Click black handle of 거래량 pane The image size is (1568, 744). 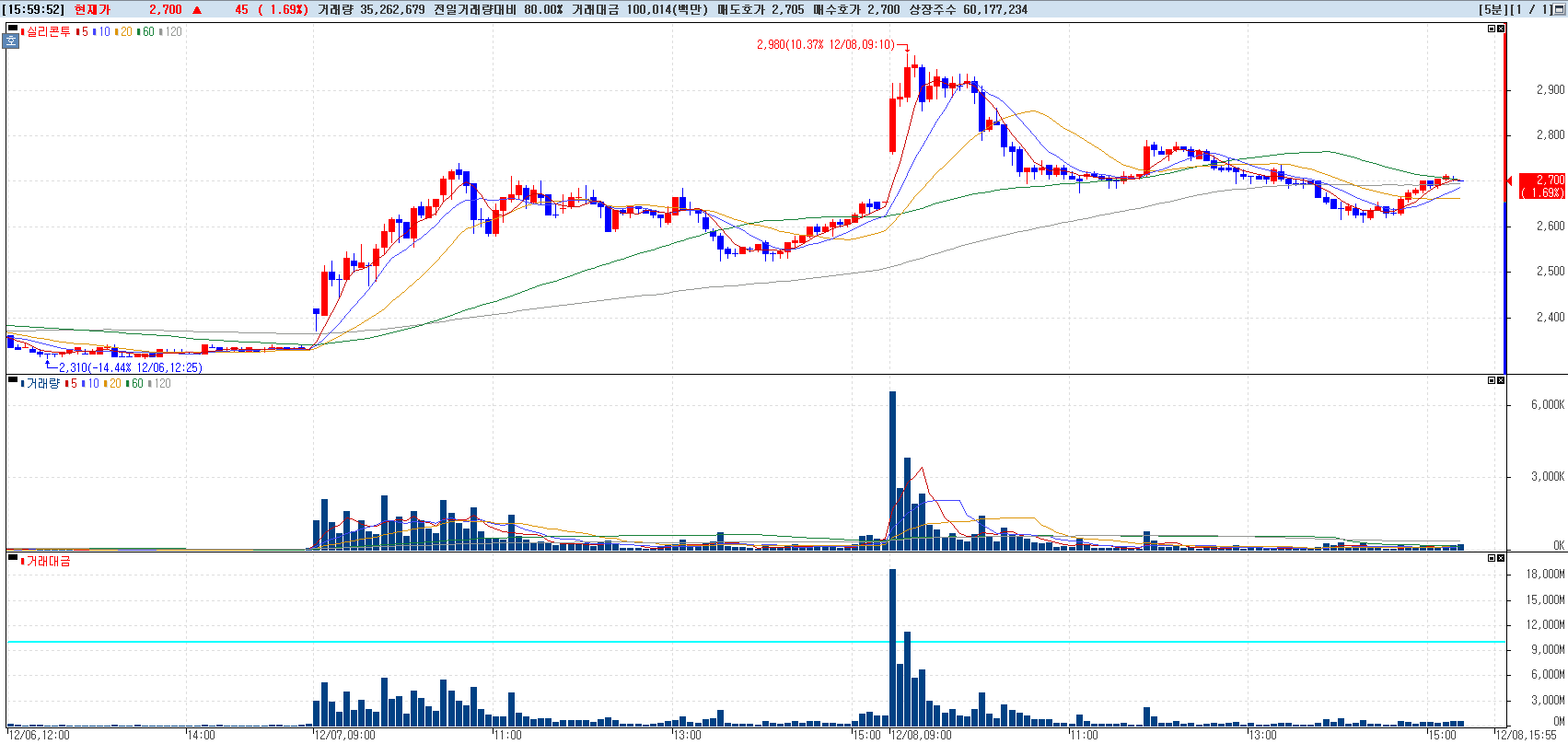point(12,379)
